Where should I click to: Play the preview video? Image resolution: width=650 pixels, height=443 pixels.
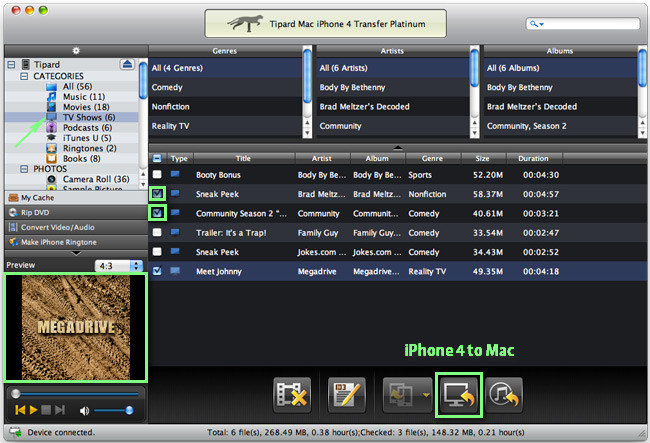pyautogui.click(x=34, y=410)
